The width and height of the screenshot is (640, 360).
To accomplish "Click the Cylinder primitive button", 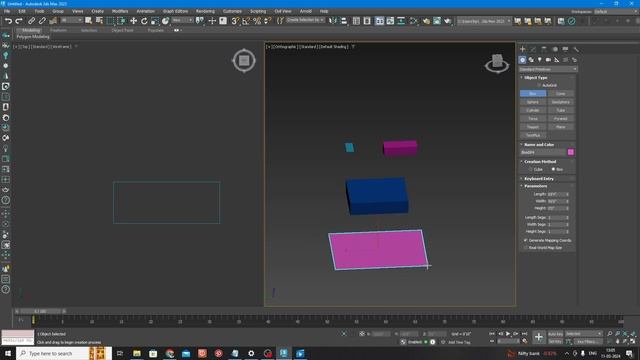I will [533, 110].
